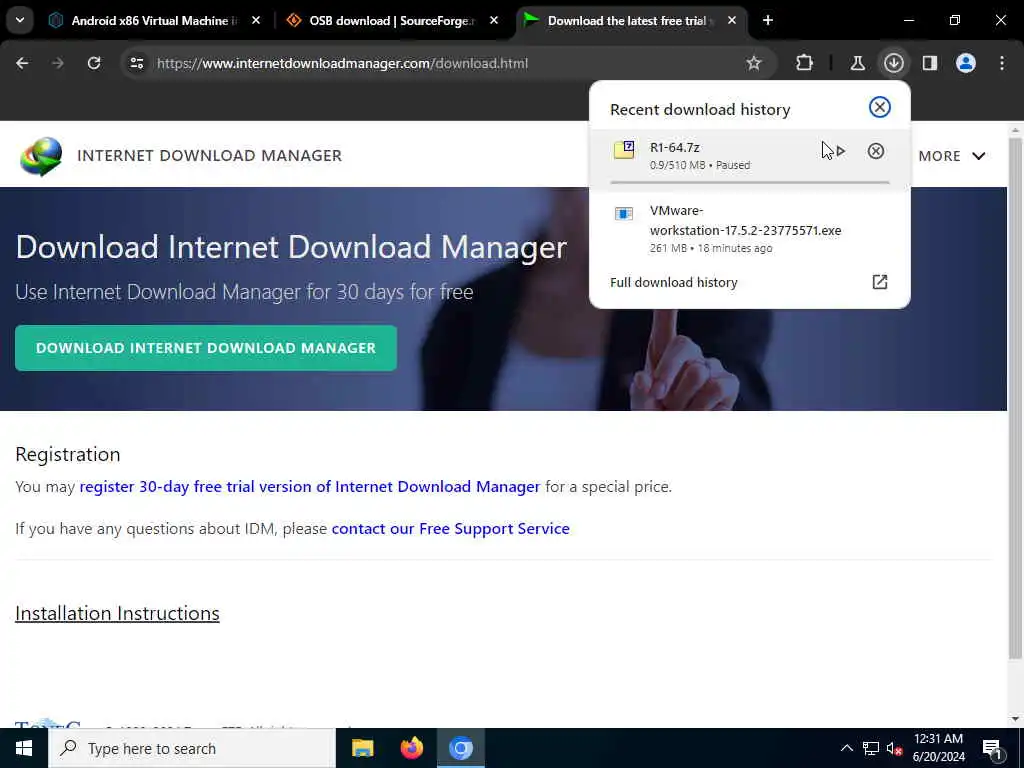Go back to previous page
Screen dimensions: 1024x768
pos(22,63)
